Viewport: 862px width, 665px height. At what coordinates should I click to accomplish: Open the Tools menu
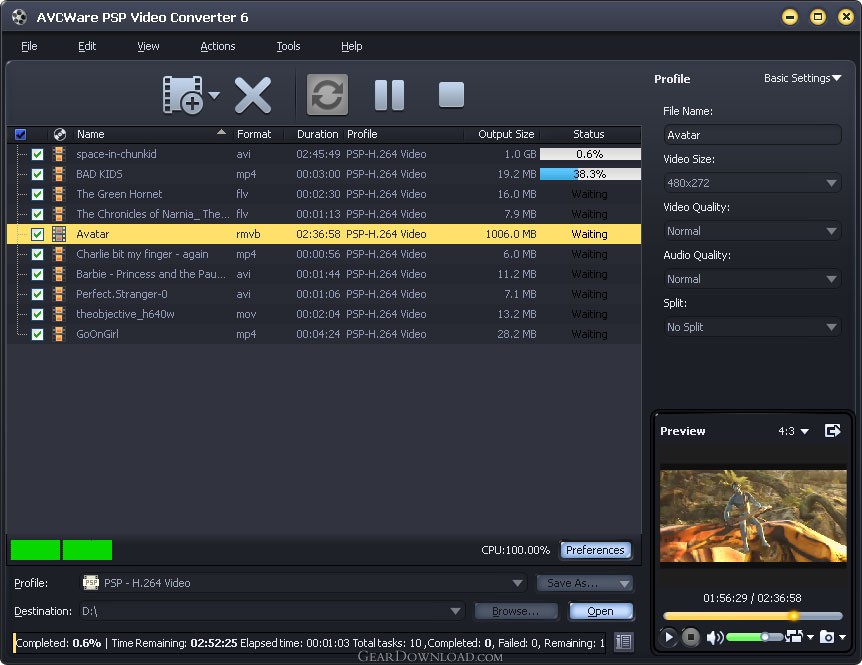tap(288, 46)
